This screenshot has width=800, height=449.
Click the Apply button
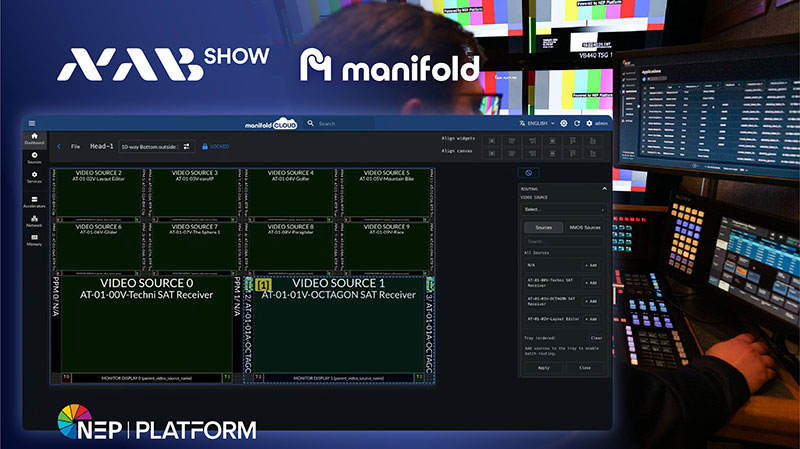click(543, 367)
